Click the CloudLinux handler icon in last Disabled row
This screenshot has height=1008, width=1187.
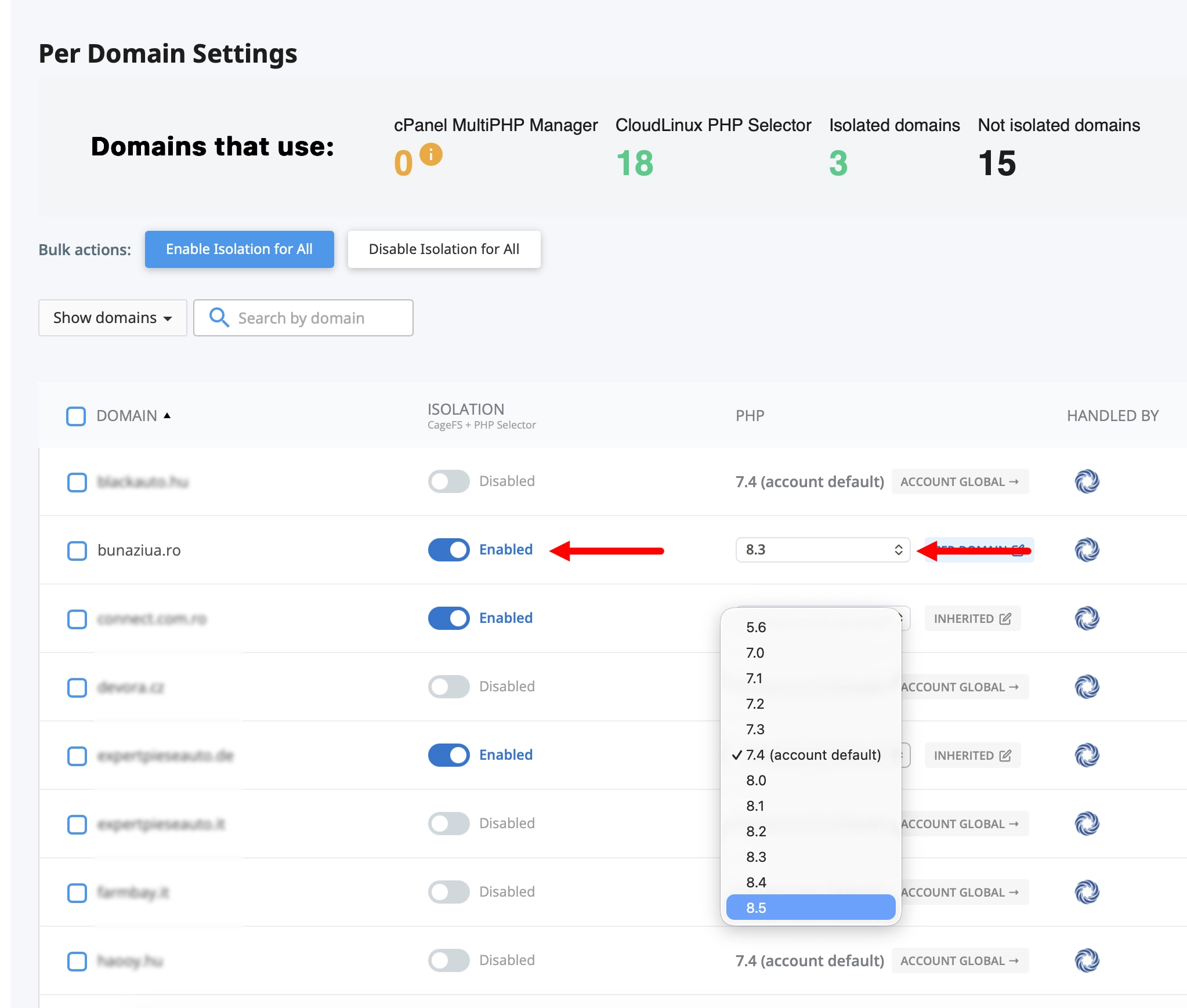tap(1087, 960)
